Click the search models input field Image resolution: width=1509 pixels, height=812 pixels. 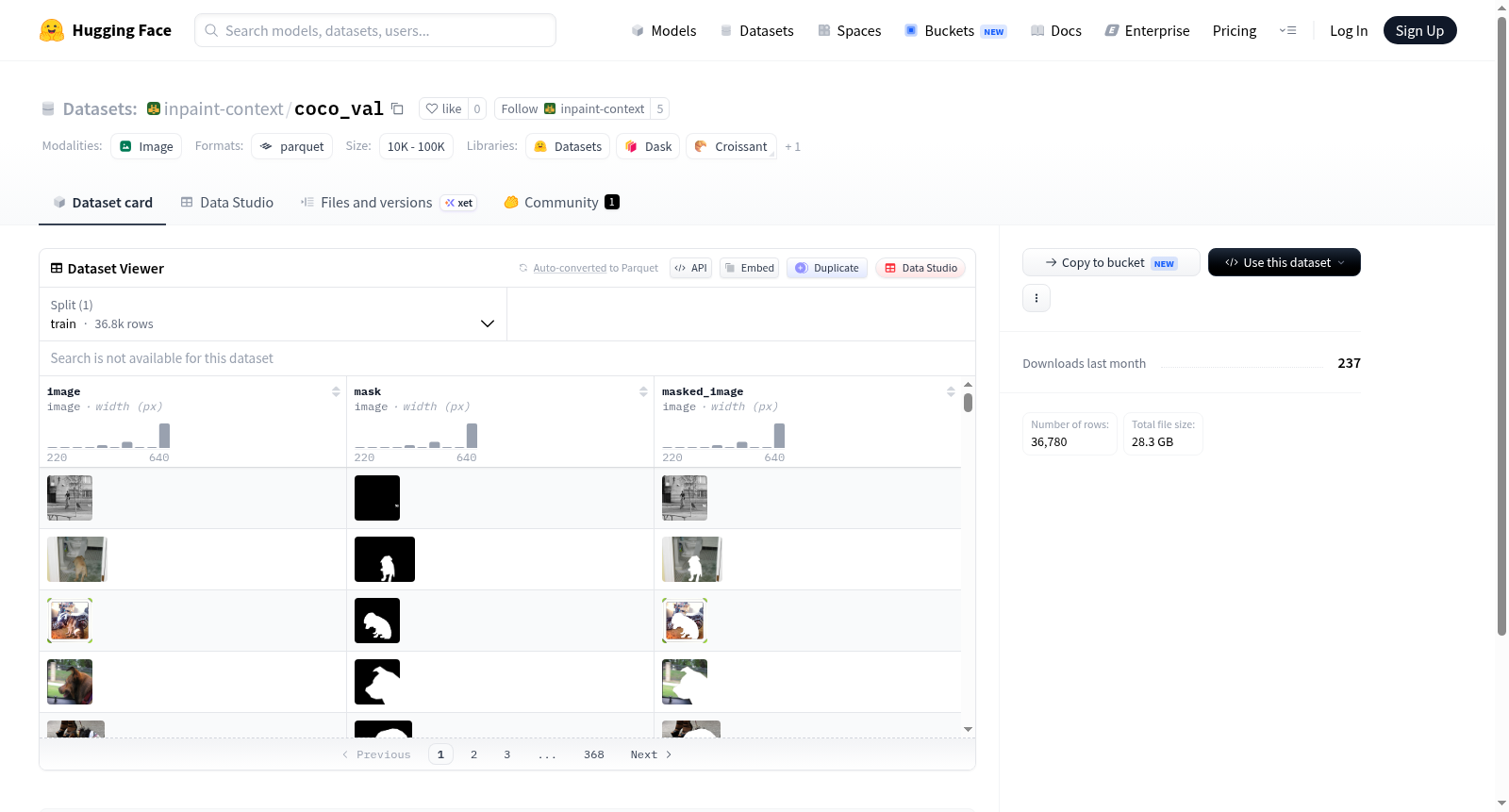pyautogui.click(x=375, y=30)
